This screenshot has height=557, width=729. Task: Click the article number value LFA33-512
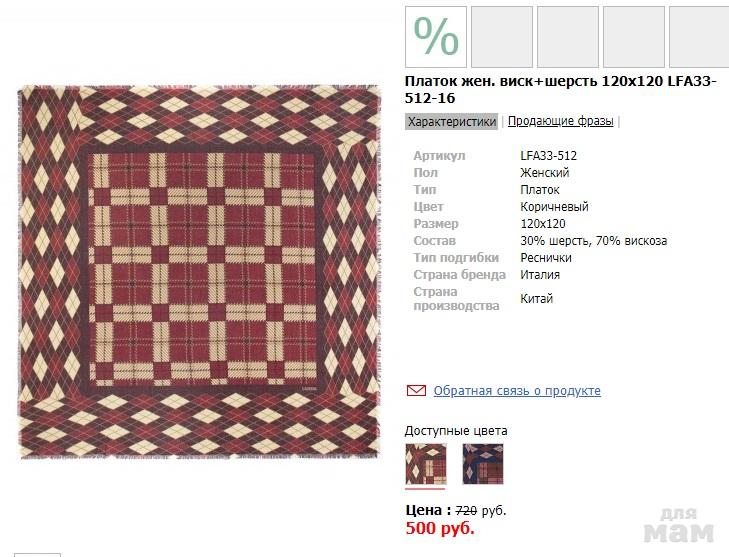tap(548, 156)
